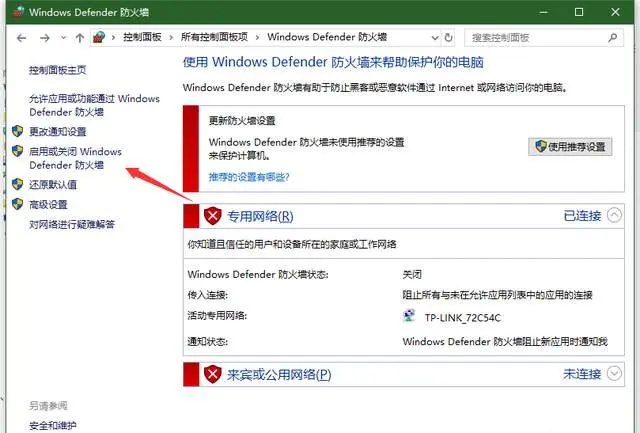640x433 pixels.
Task: Expand the 来宾或公用网络 section chevron
Action: click(614, 373)
